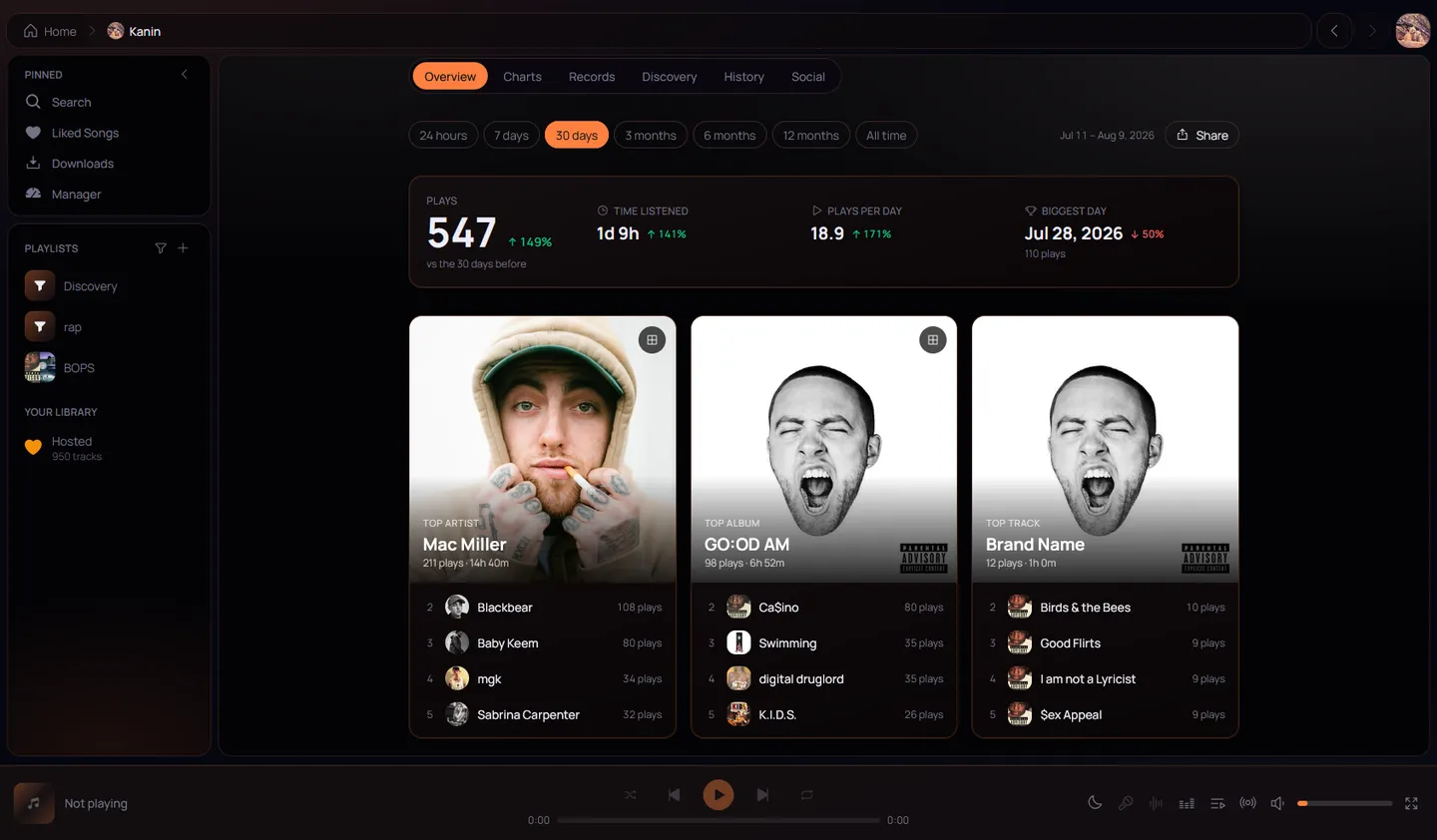Open track Good Flirts
This screenshot has width=1437, height=840.
pos(1106,643)
